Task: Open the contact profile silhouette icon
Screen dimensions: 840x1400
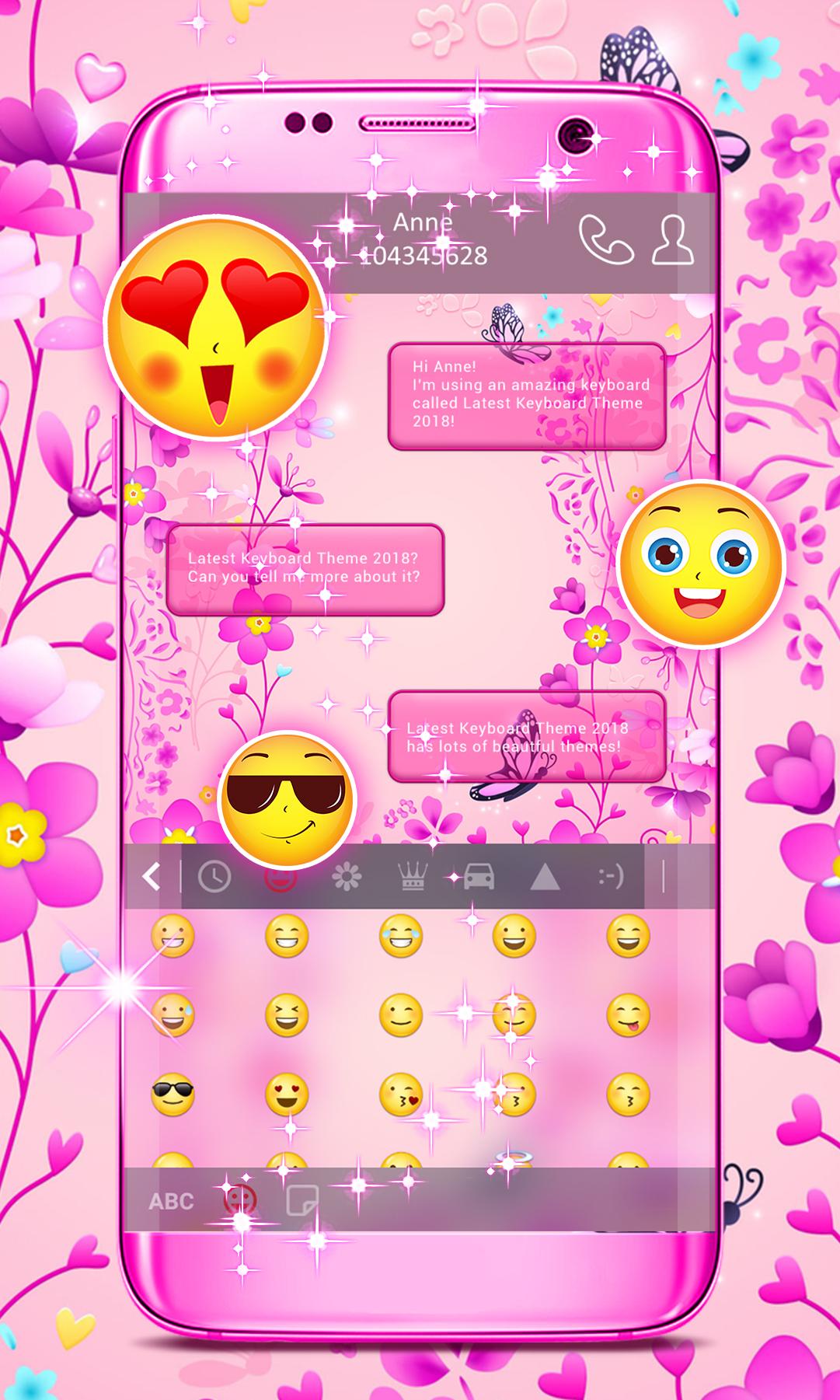Action: [x=673, y=239]
